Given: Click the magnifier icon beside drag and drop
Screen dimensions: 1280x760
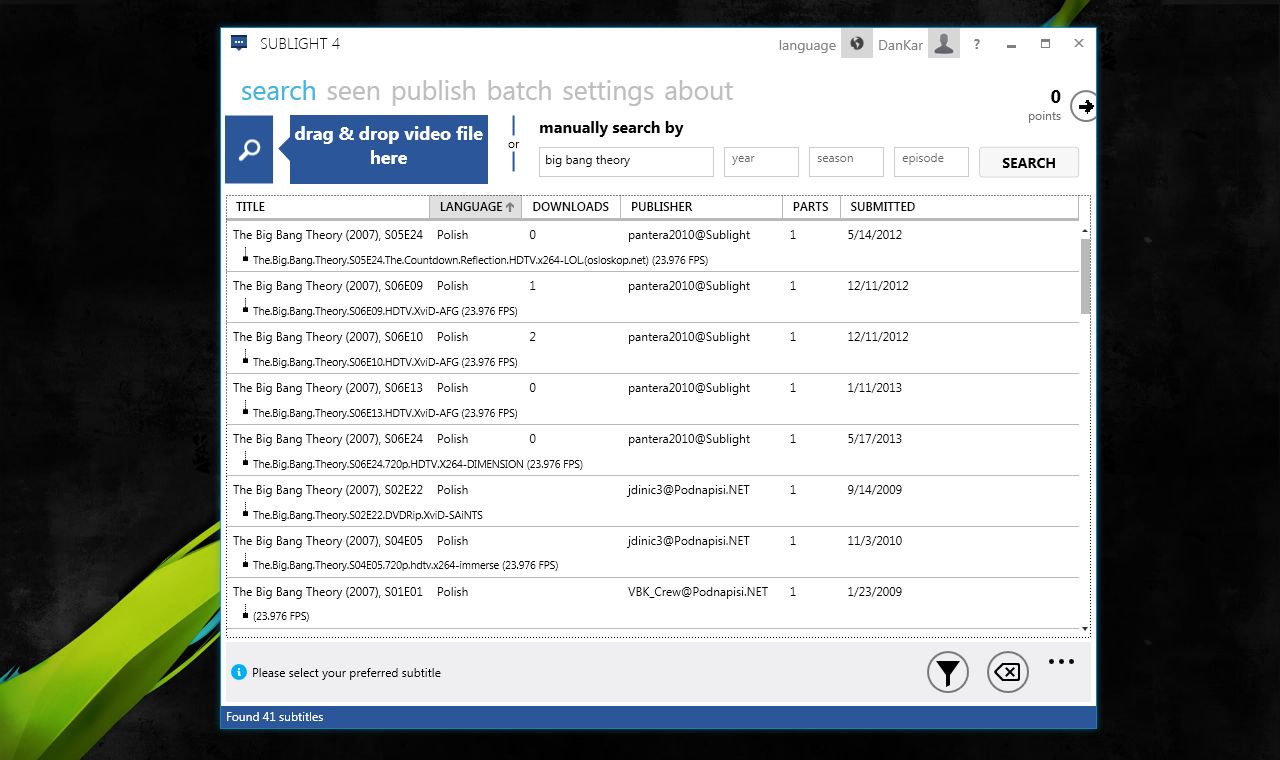Looking at the screenshot, I should (x=248, y=148).
